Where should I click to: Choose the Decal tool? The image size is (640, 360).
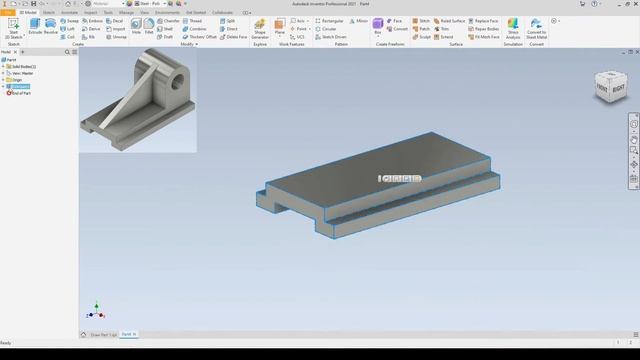115,21
